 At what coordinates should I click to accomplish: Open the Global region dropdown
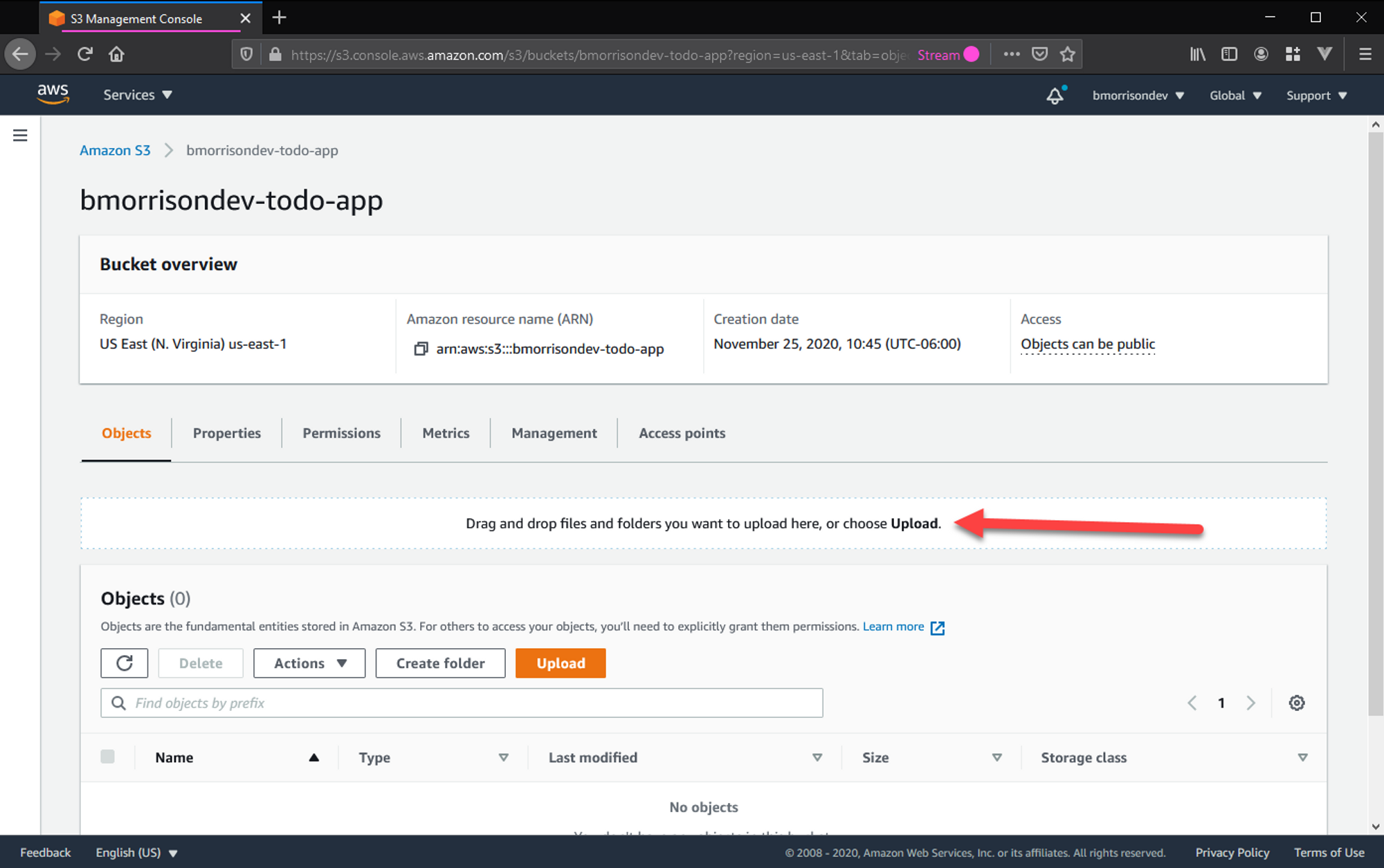tap(1235, 95)
